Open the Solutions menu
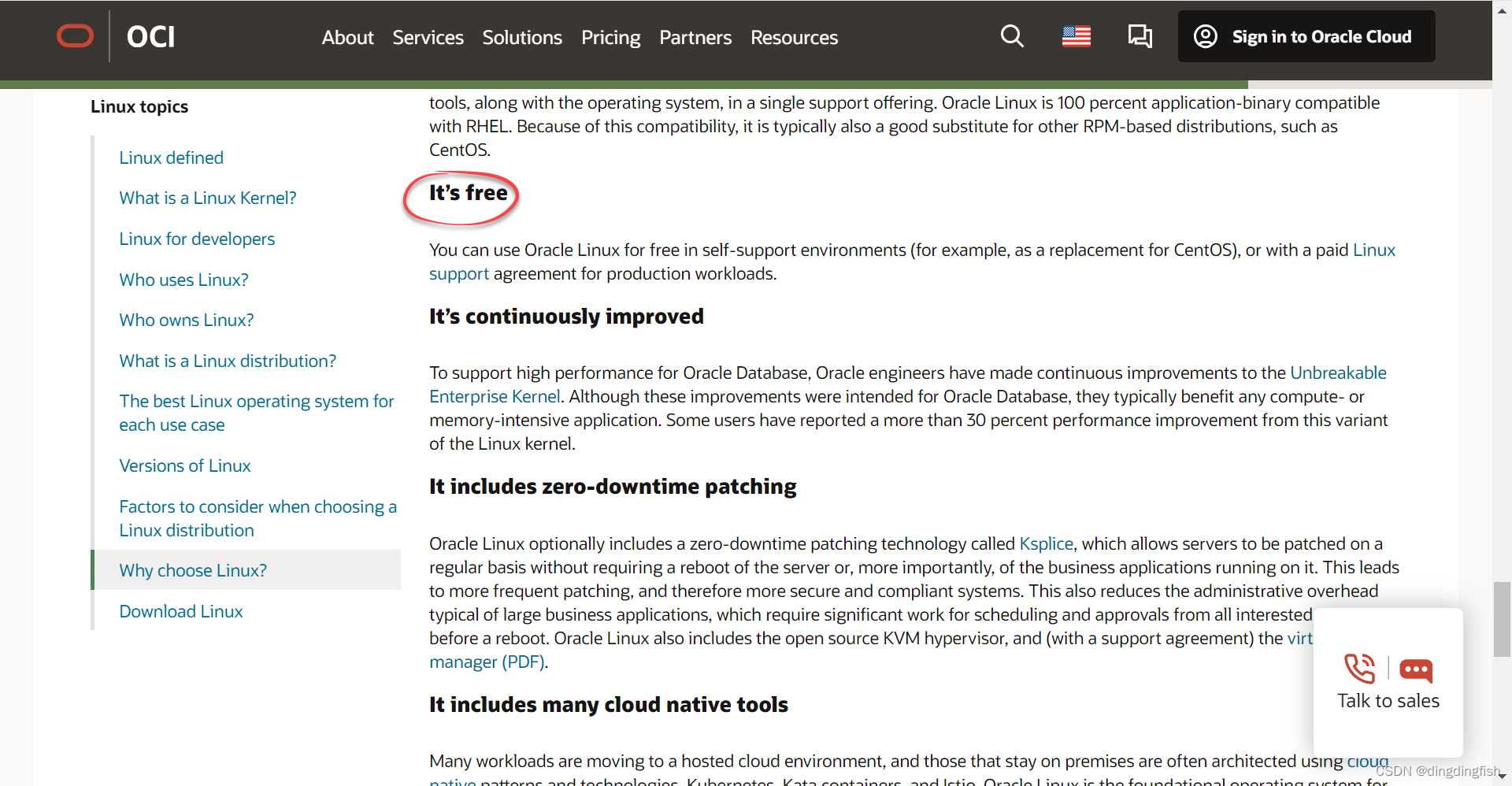The height and width of the screenshot is (786, 1512). 522,37
